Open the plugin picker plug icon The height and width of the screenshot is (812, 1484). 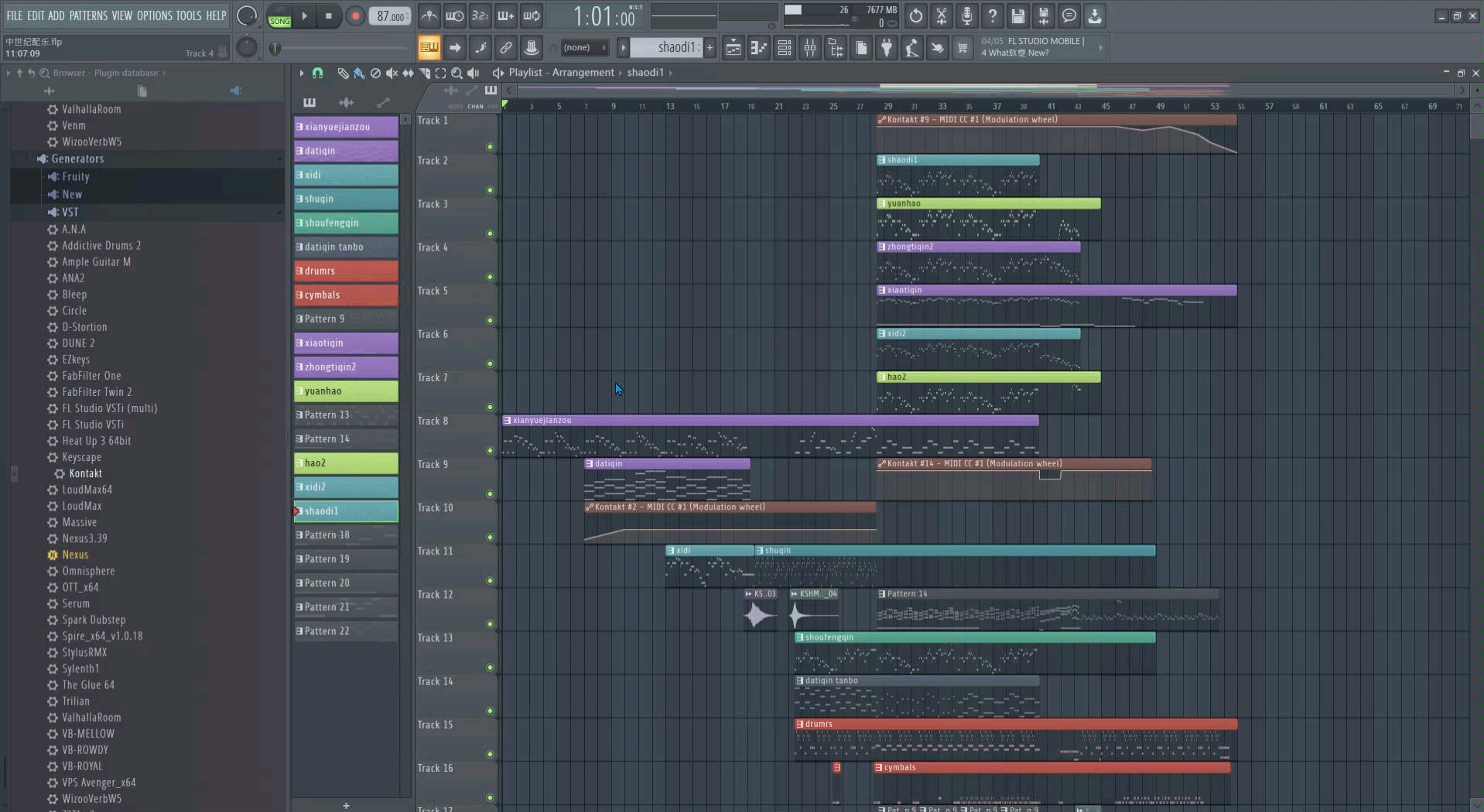click(887, 48)
